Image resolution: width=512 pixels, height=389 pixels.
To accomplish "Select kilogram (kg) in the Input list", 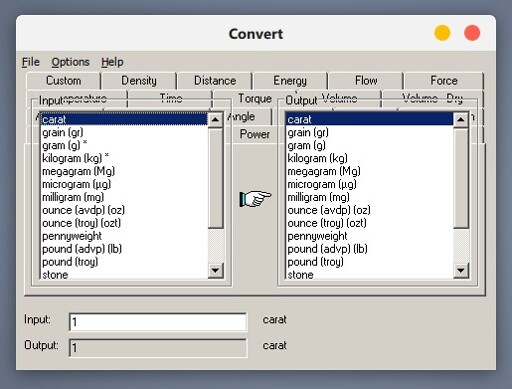I will coord(124,158).
